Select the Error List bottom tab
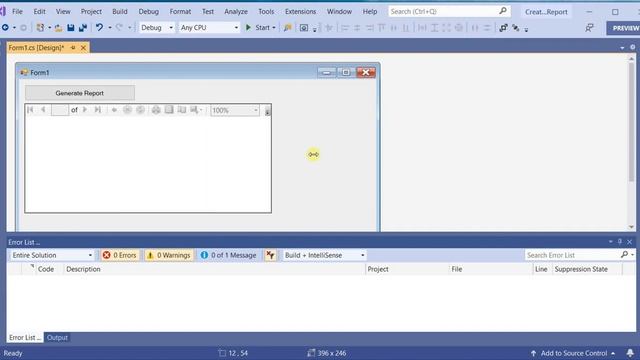The width and height of the screenshot is (640, 360). coord(25,338)
